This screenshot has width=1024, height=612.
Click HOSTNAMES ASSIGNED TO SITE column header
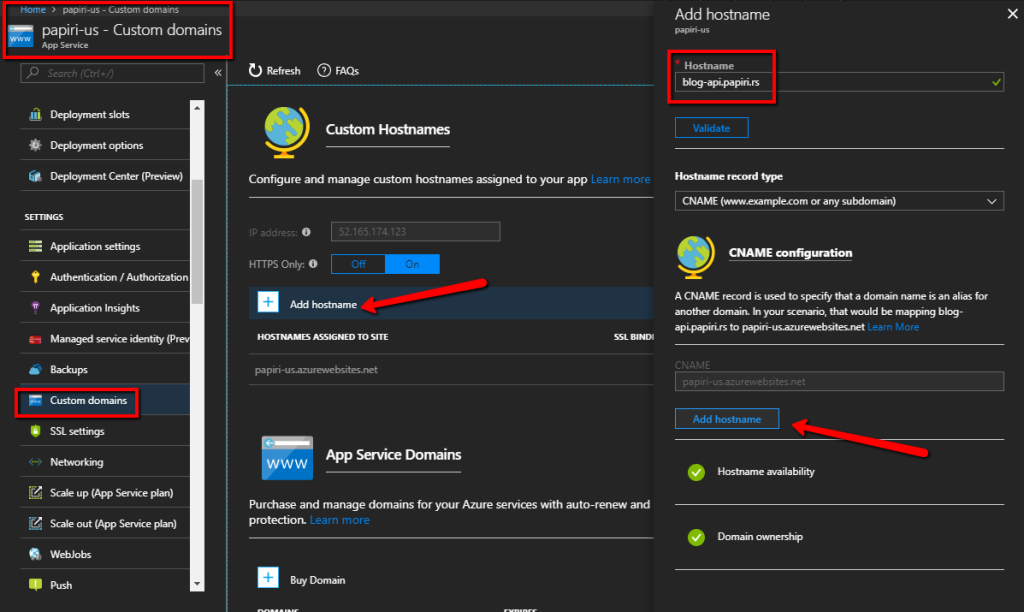coord(323,337)
